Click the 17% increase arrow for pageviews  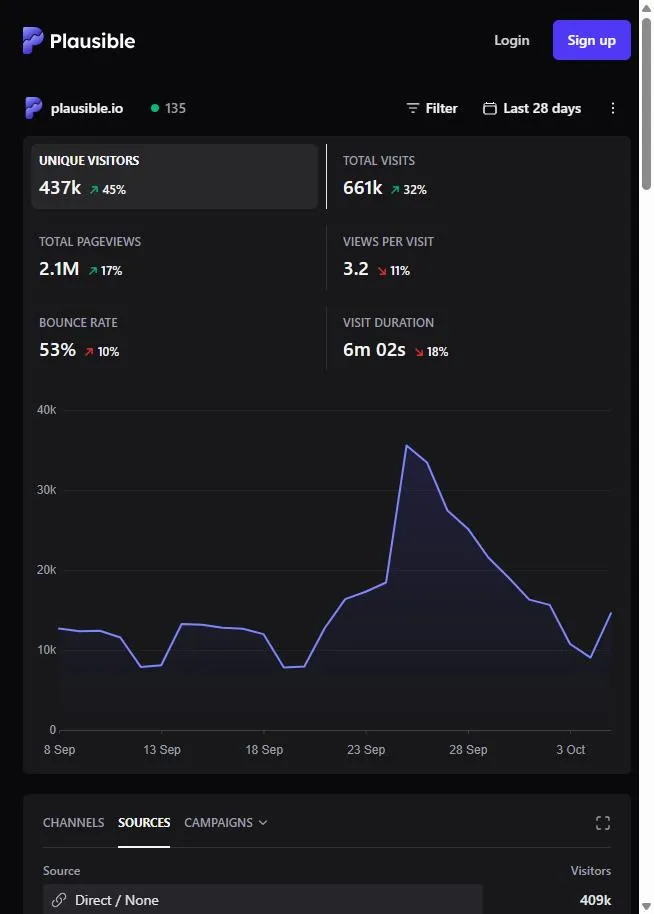[93, 270]
